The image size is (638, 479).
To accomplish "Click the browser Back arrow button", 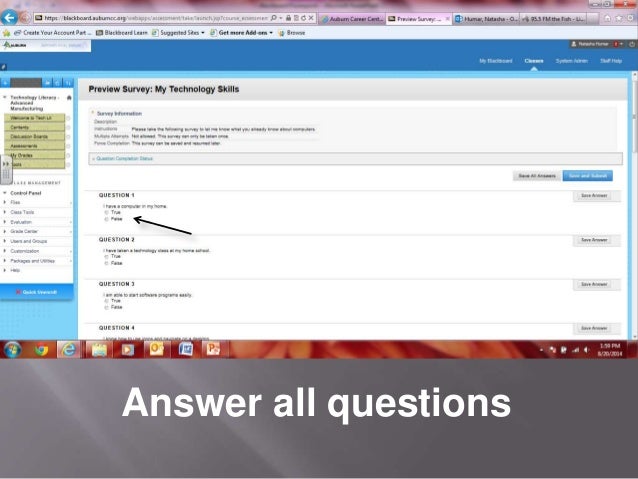I will (9, 17).
